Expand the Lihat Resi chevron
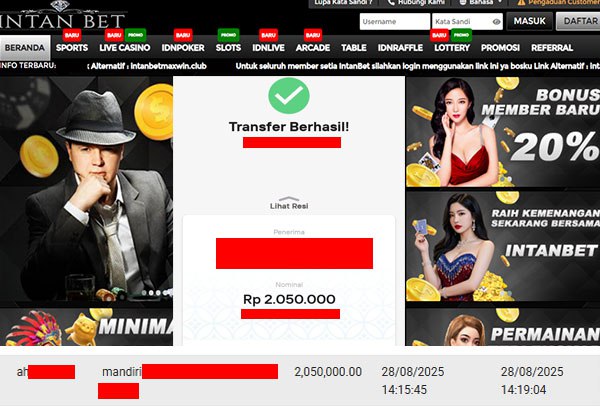 (x=289, y=199)
